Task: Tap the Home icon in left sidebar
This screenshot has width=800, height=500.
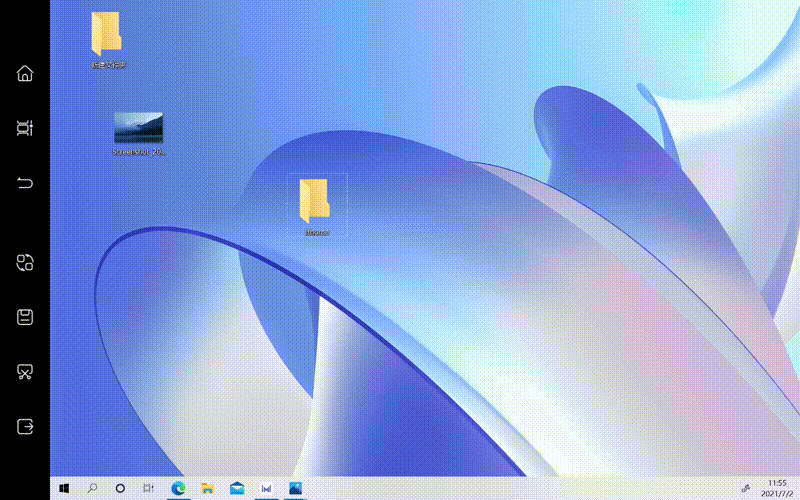Action: click(25, 73)
